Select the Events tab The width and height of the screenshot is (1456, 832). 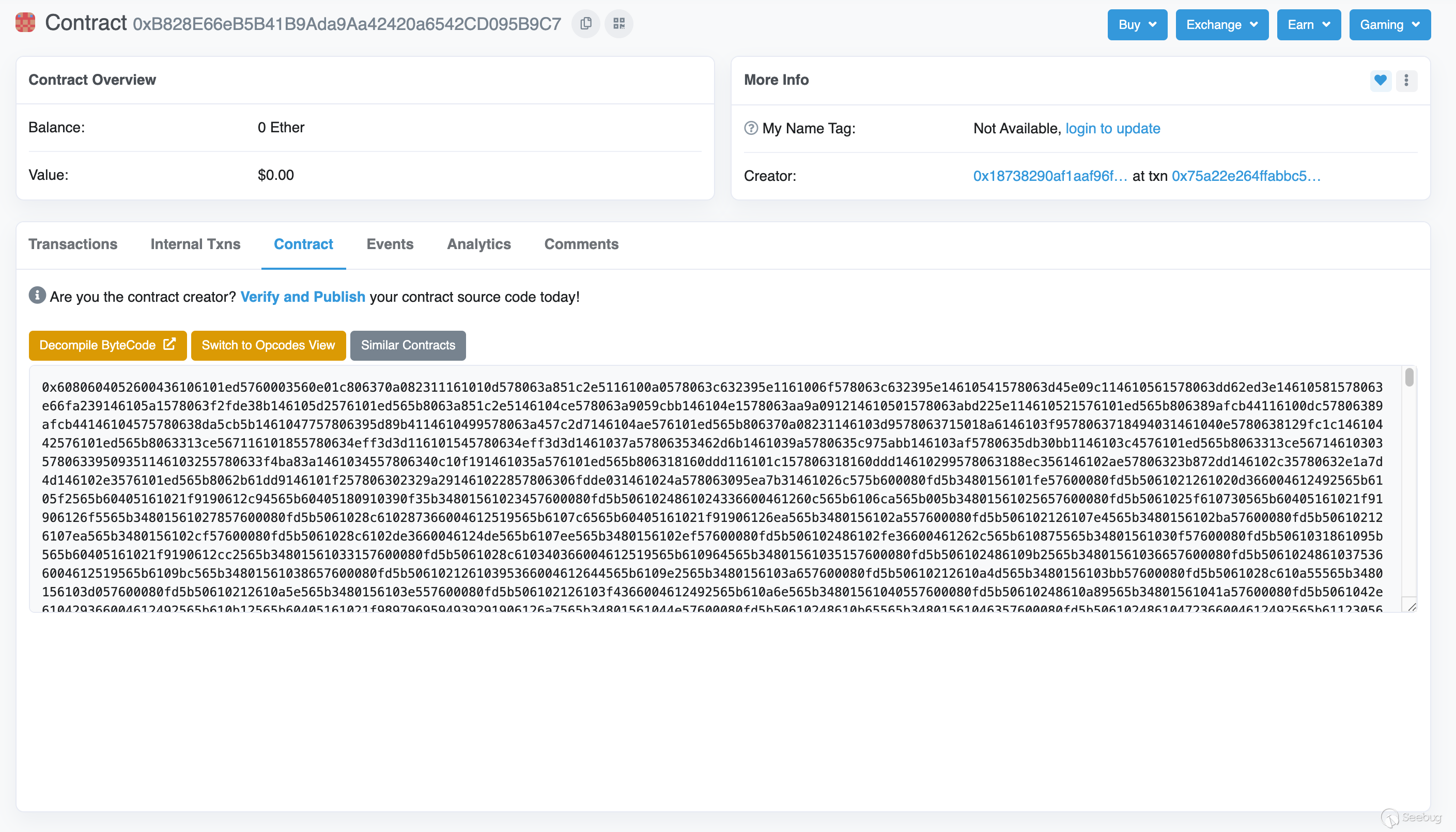(x=390, y=244)
